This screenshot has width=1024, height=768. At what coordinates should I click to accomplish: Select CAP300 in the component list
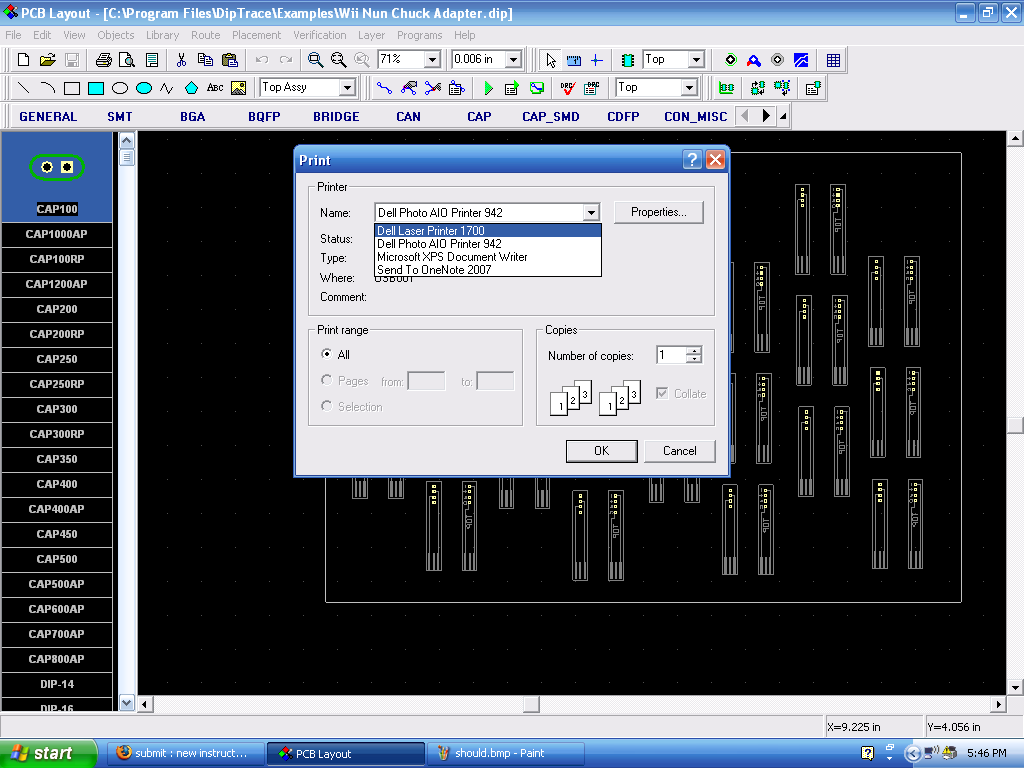coord(57,409)
